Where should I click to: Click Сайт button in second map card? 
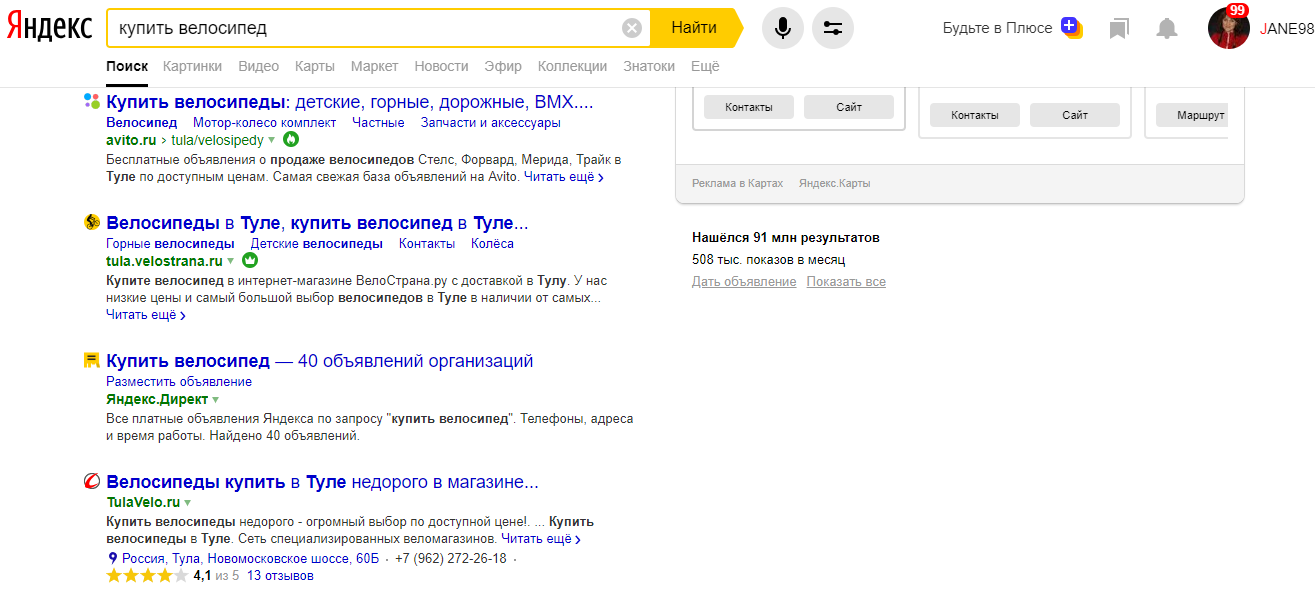click(1075, 115)
